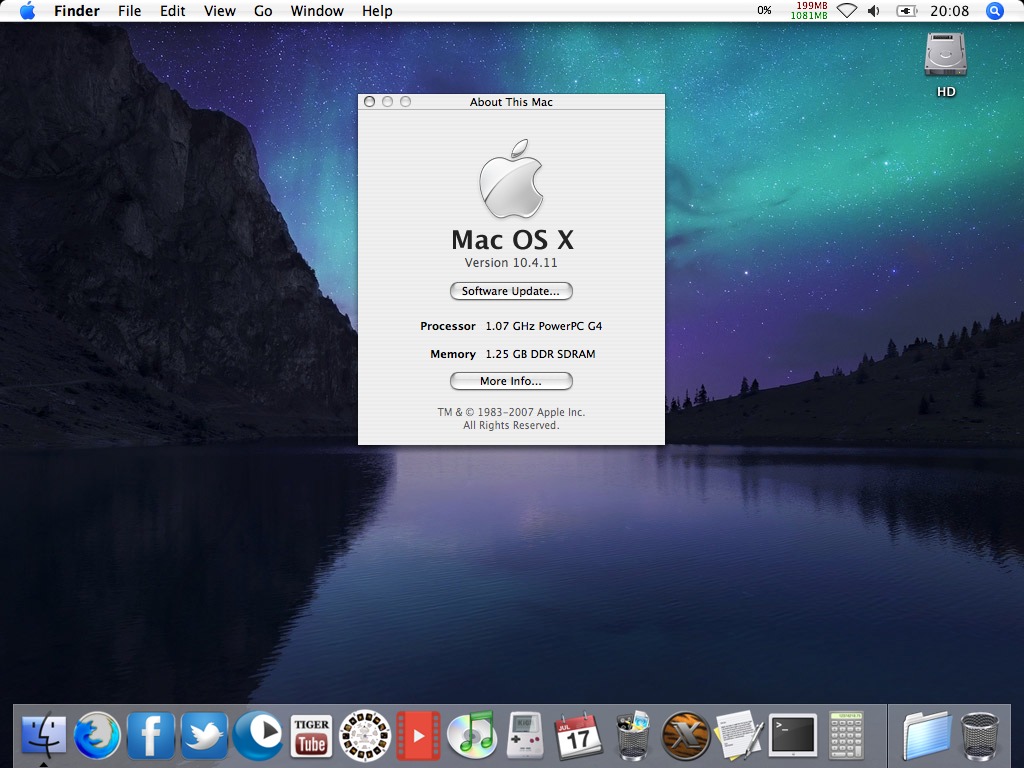Image resolution: width=1024 pixels, height=768 pixels.
Task: Open the volume control in menu bar
Action: pyautogui.click(x=874, y=11)
